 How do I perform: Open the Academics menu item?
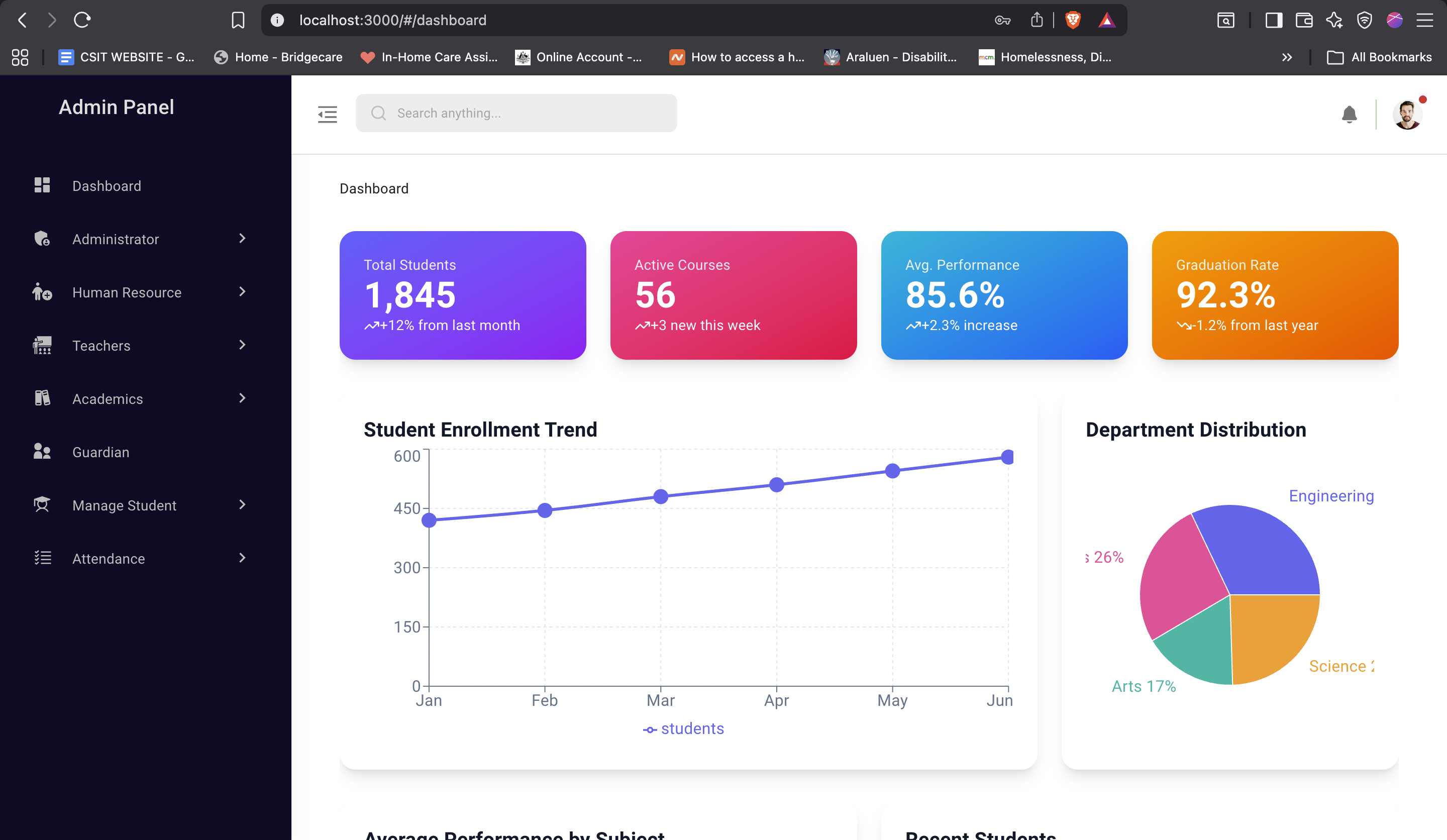(x=108, y=398)
